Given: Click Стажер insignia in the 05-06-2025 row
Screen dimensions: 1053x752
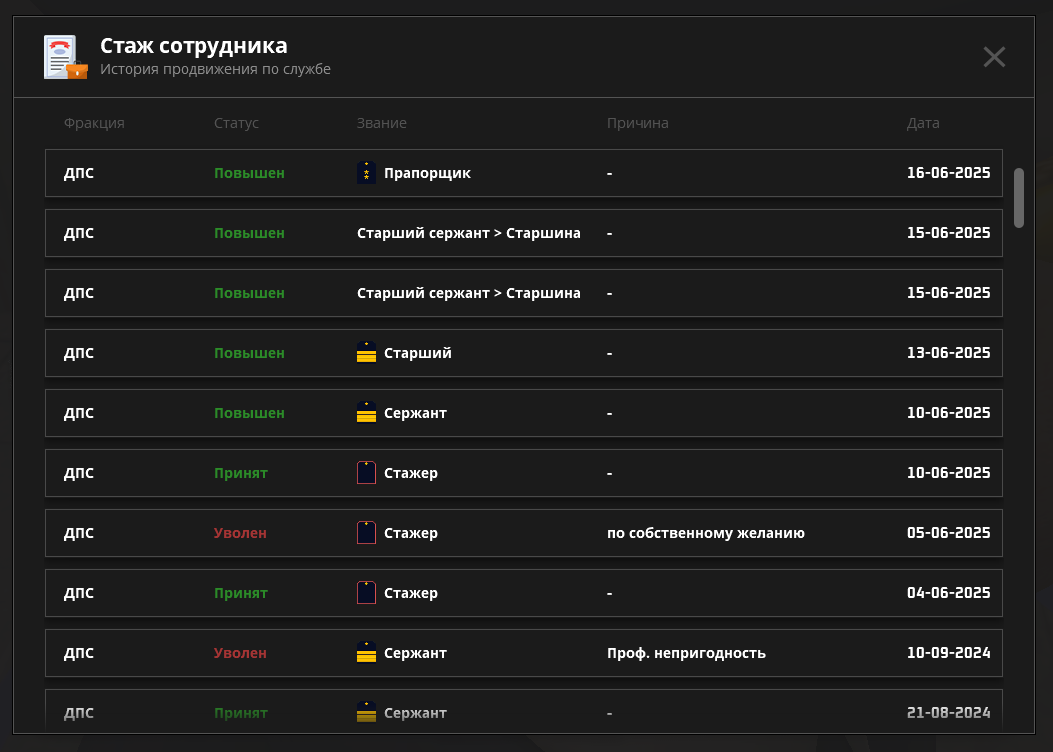Looking at the screenshot, I should (366, 533).
